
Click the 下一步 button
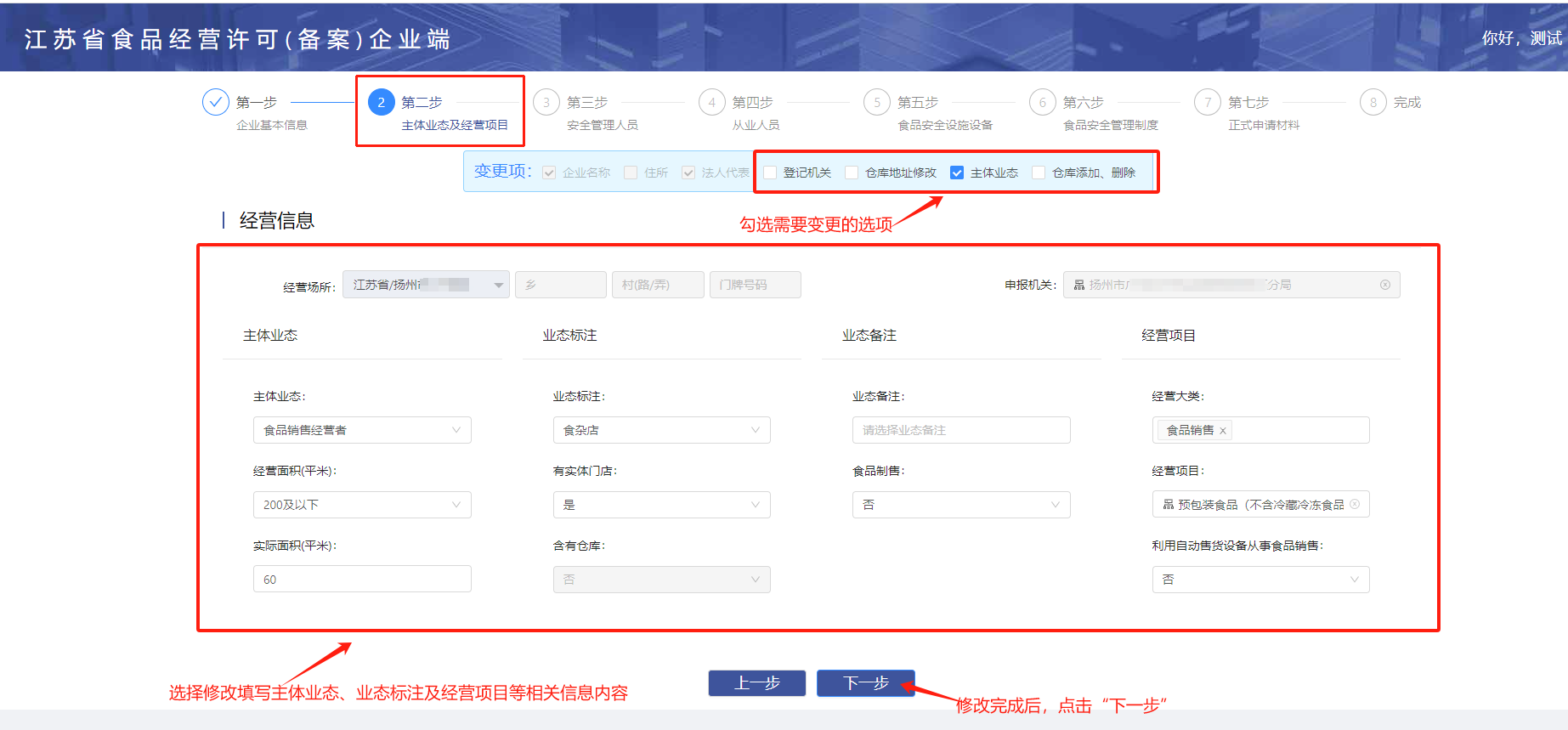[865, 683]
